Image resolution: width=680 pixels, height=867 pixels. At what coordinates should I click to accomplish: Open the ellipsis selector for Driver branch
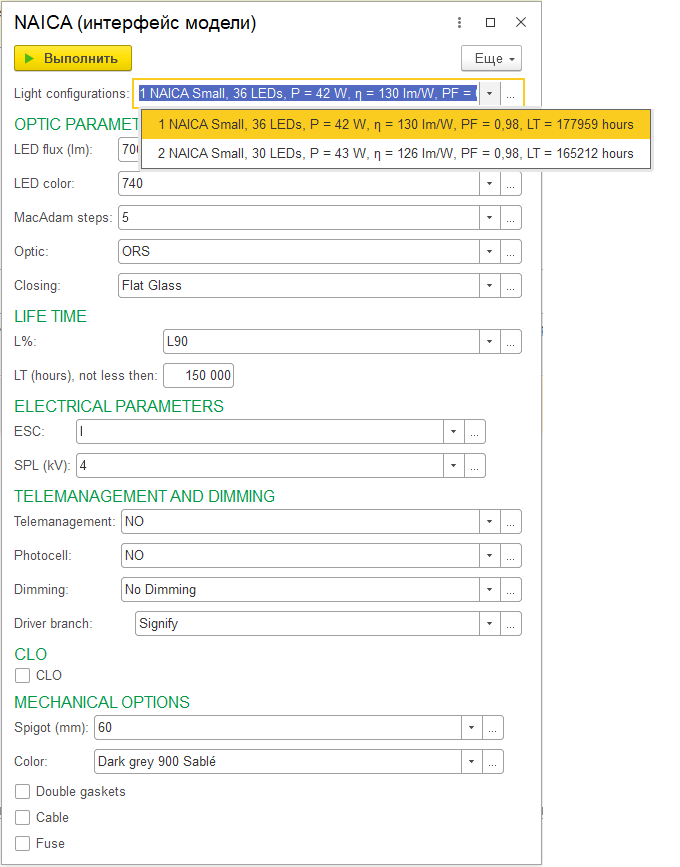pos(511,624)
